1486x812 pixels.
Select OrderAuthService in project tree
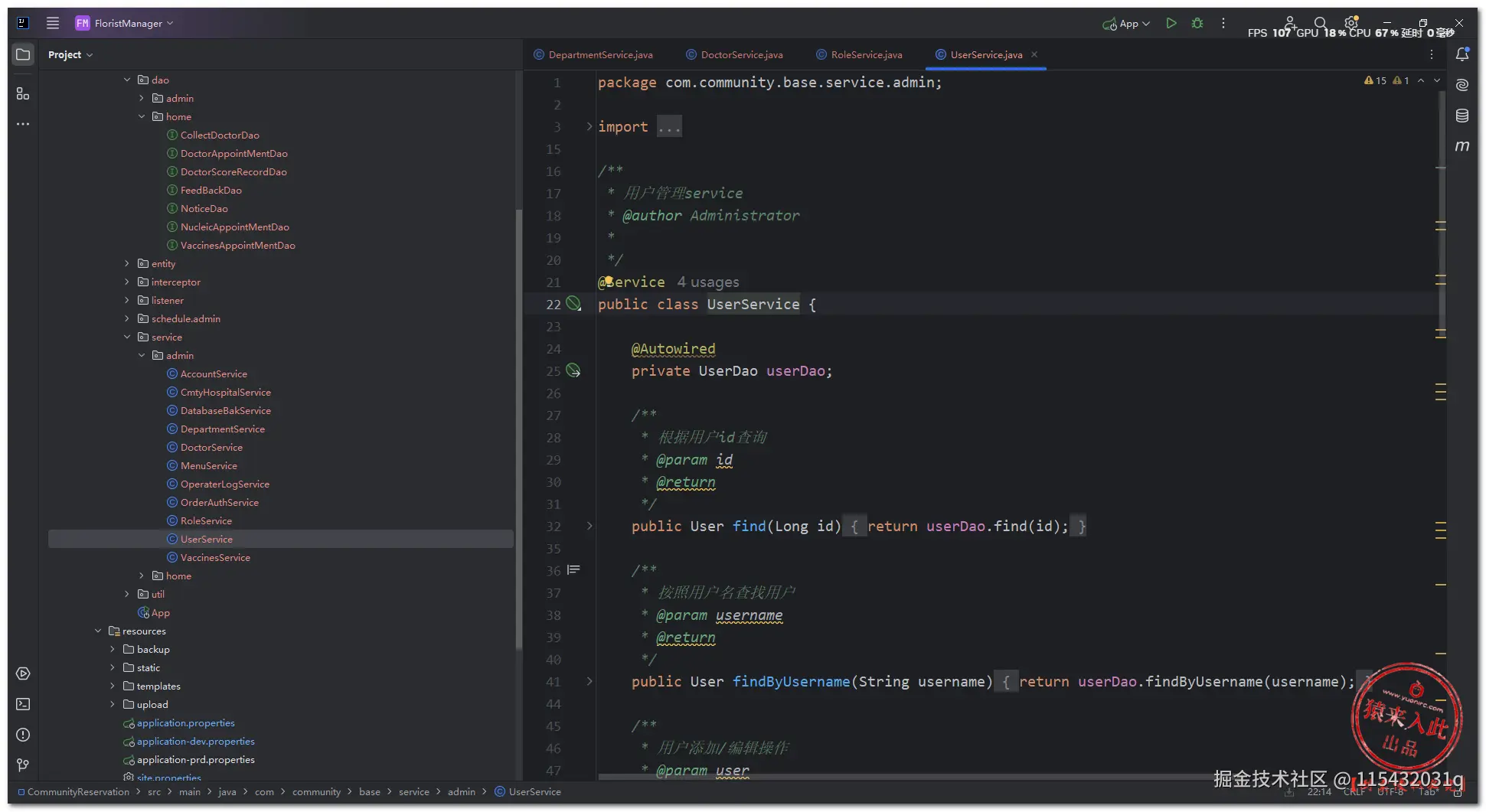pyautogui.click(x=219, y=502)
